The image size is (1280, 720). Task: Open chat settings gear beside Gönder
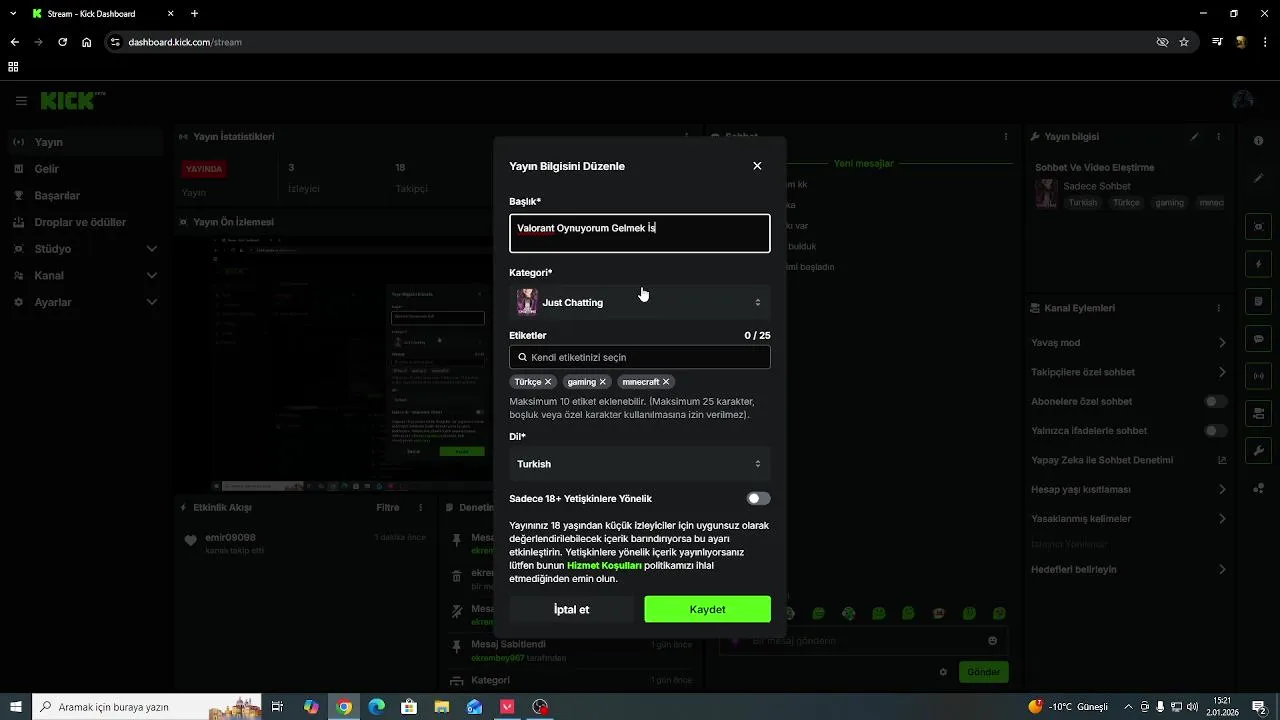pyautogui.click(x=943, y=672)
